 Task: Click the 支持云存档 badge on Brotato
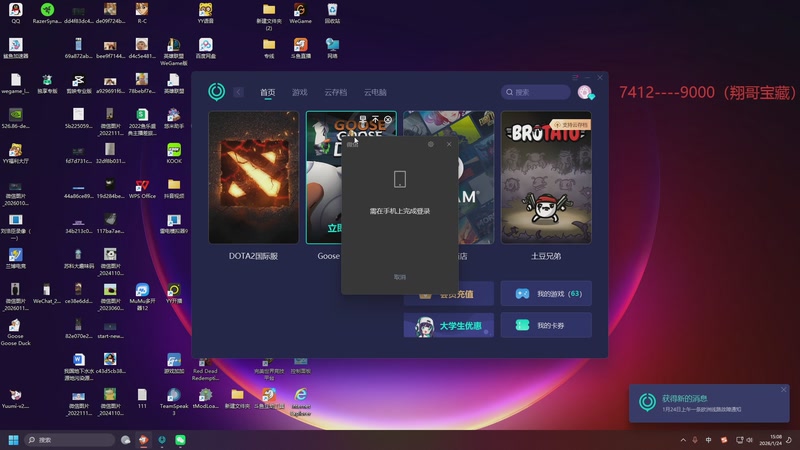coord(571,124)
